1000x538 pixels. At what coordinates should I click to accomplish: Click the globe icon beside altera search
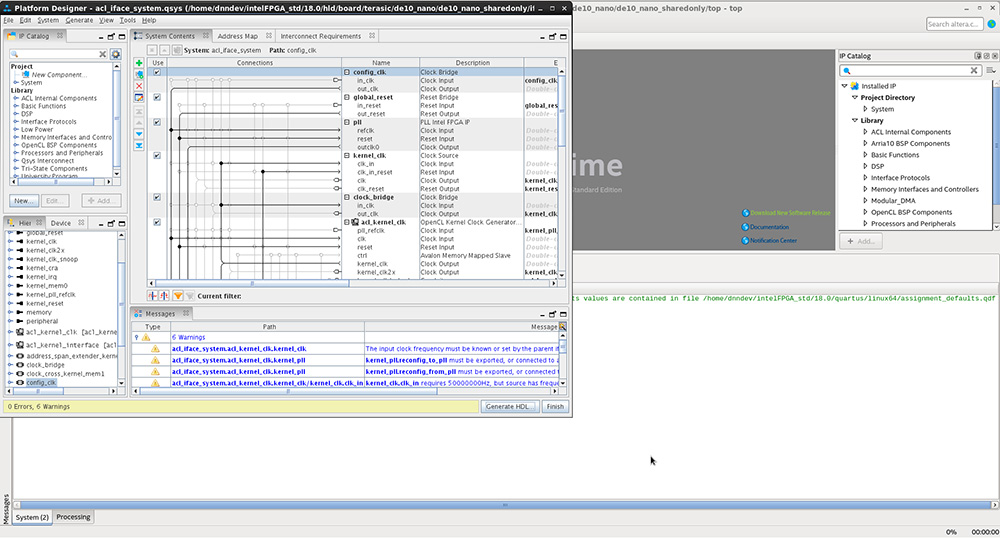pyautogui.click(x=991, y=24)
